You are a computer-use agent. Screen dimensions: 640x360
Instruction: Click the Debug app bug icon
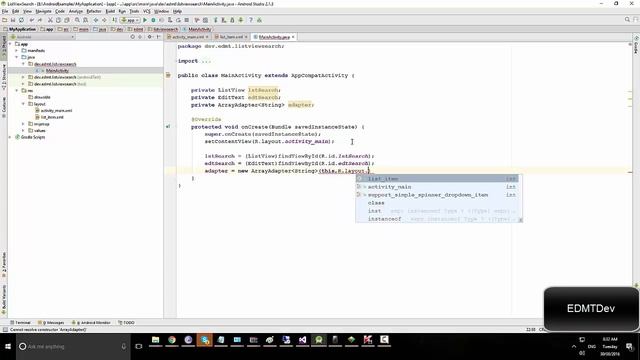153,20
